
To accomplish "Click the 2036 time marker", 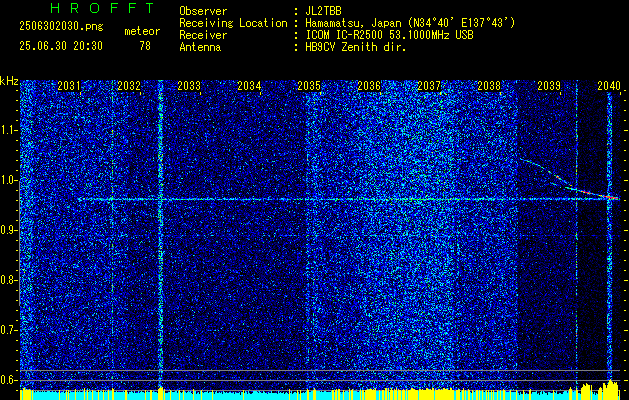I will click(x=369, y=85).
